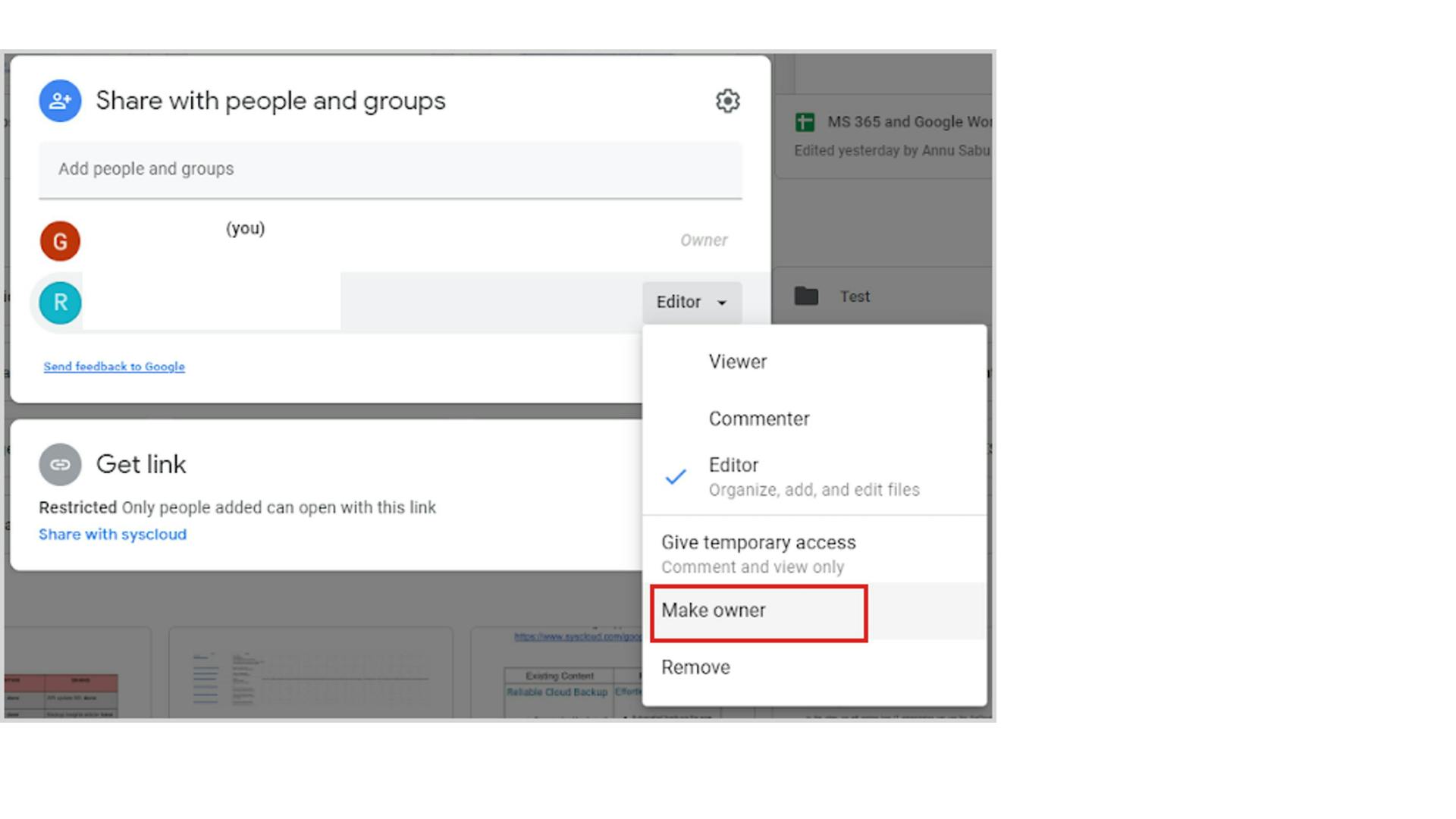Open the Send feedback to Google link
Viewport: 1456px width, 819px height.
[x=114, y=366]
